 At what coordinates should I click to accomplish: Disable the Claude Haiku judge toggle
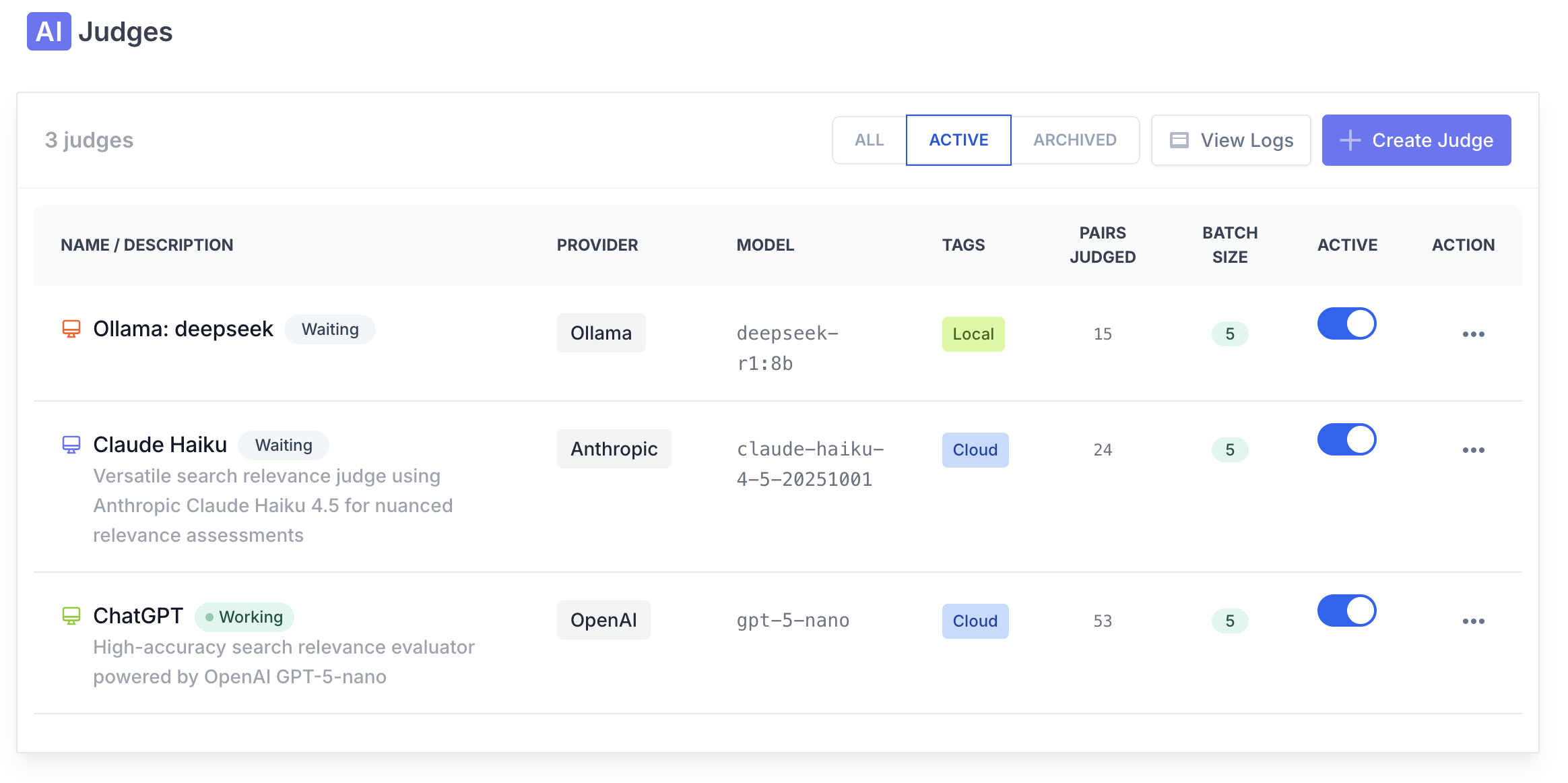pos(1346,439)
